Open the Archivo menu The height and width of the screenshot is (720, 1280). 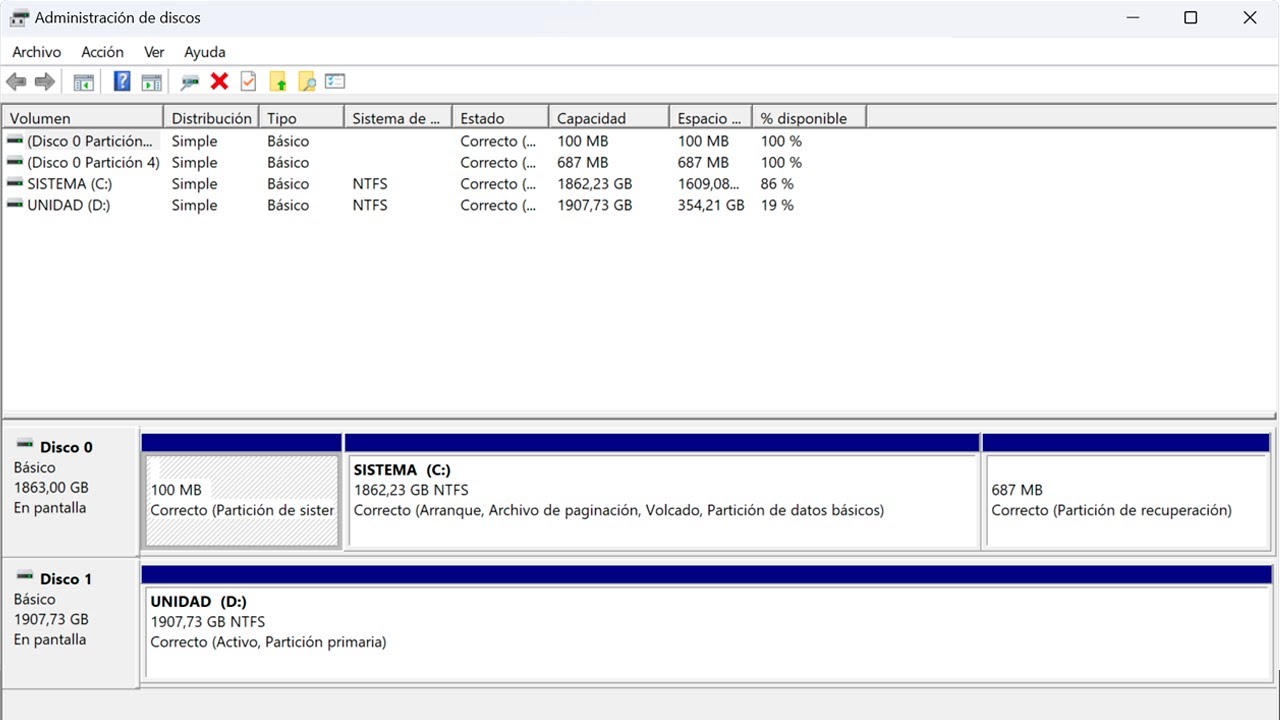pyautogui.click(x=36, y=52)
